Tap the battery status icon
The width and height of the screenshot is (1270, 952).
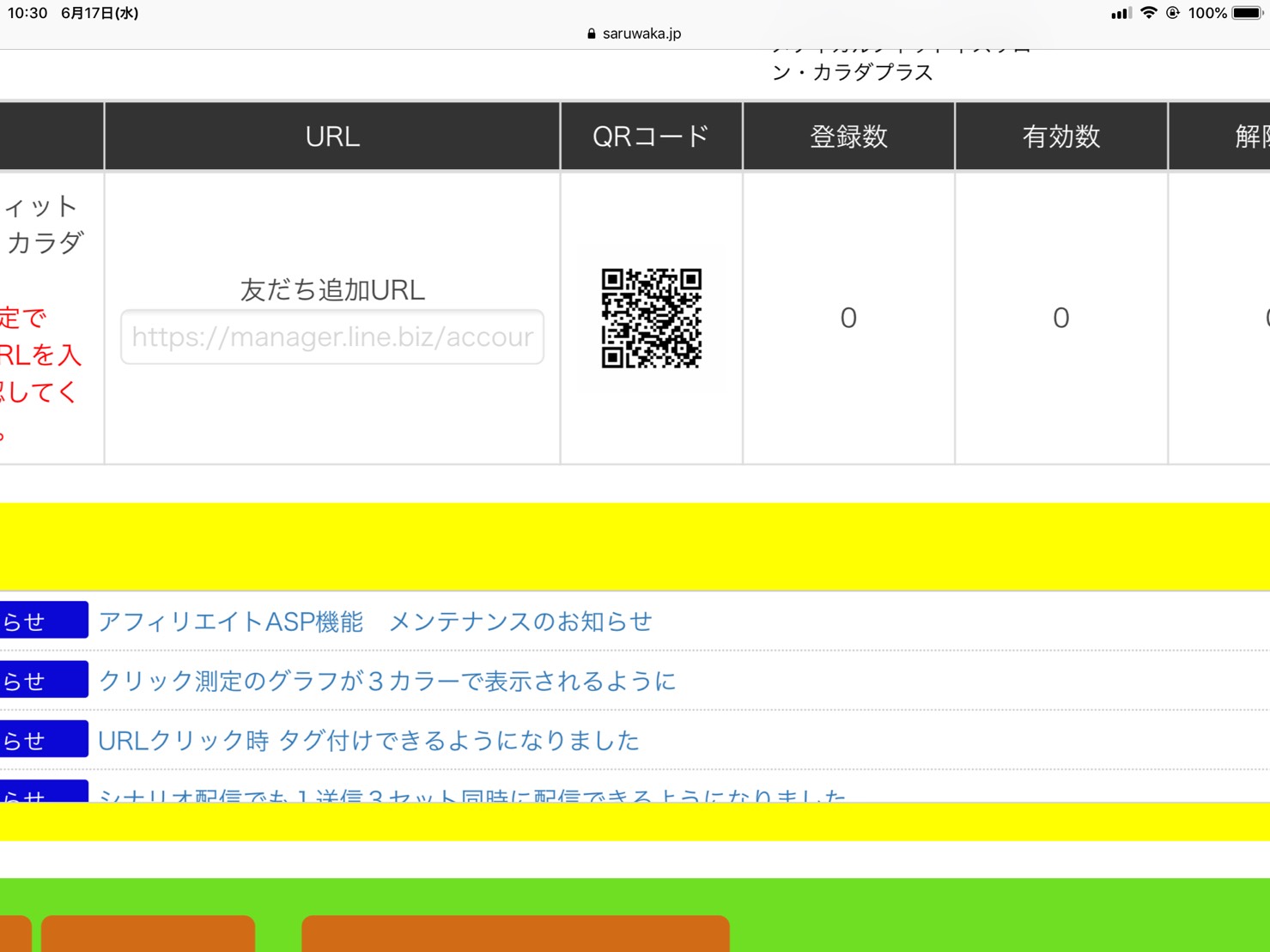pyautogui.click(x=1248, y=13)
